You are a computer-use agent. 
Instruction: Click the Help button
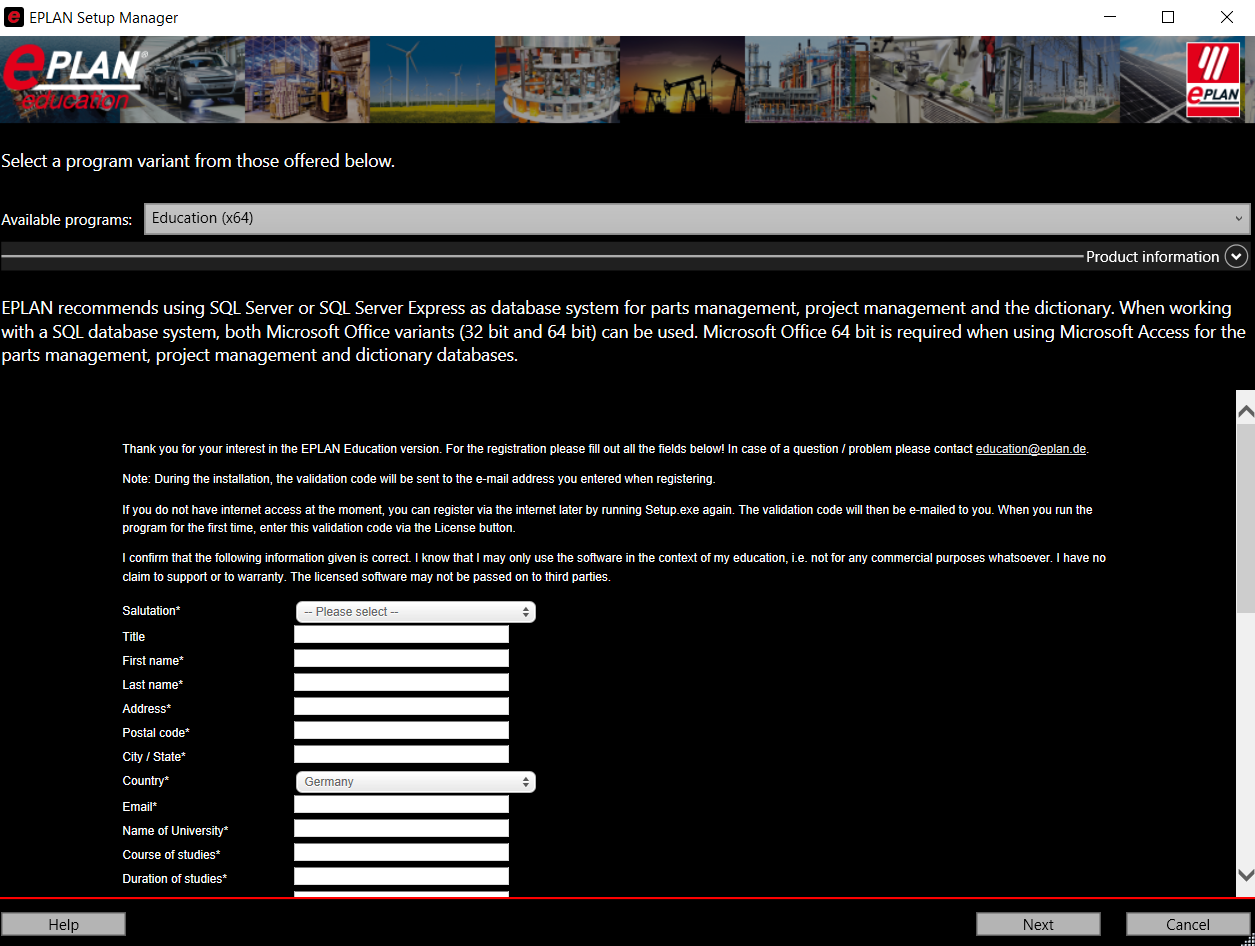(x=64, y=924)
